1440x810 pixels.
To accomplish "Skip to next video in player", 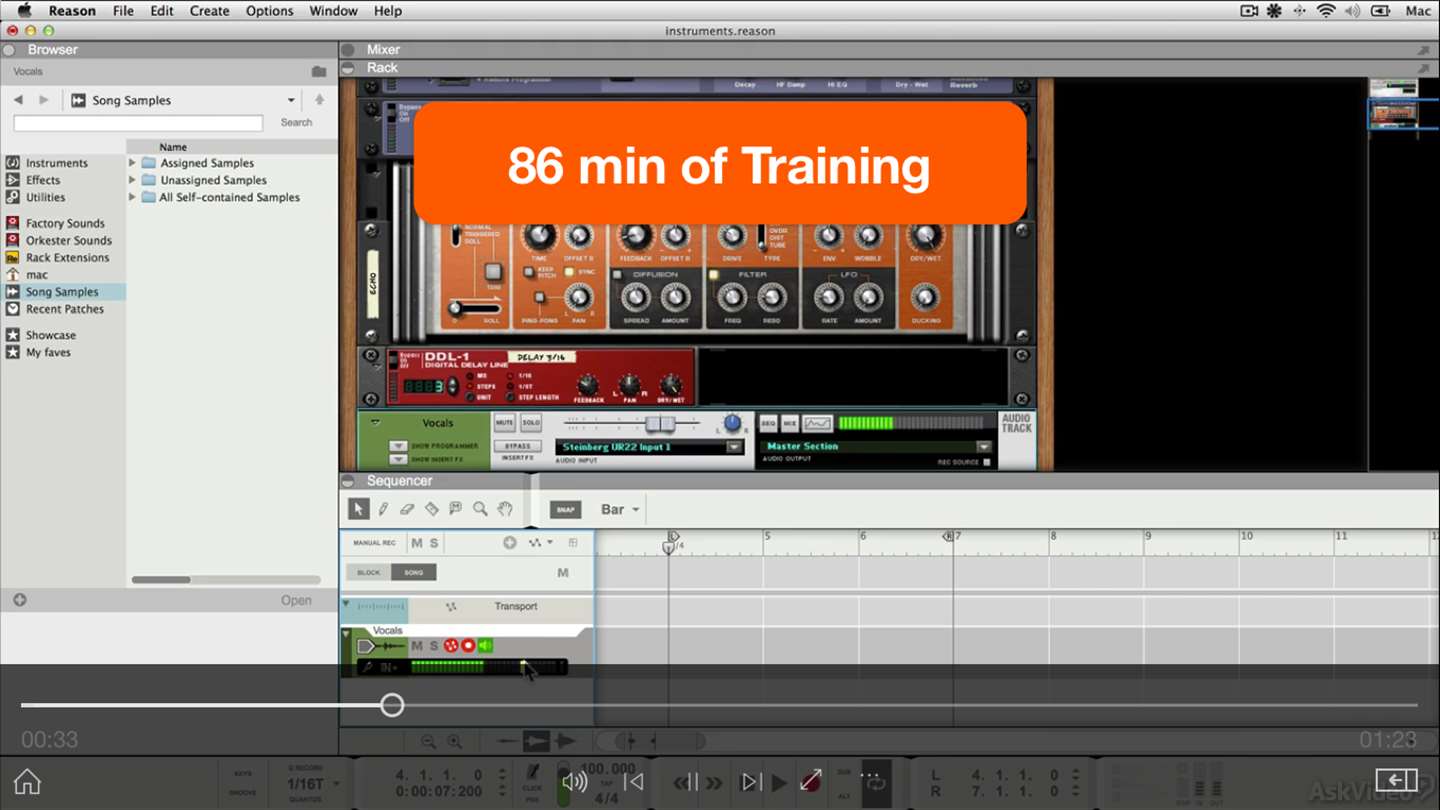I will click(x=750, y=781).
